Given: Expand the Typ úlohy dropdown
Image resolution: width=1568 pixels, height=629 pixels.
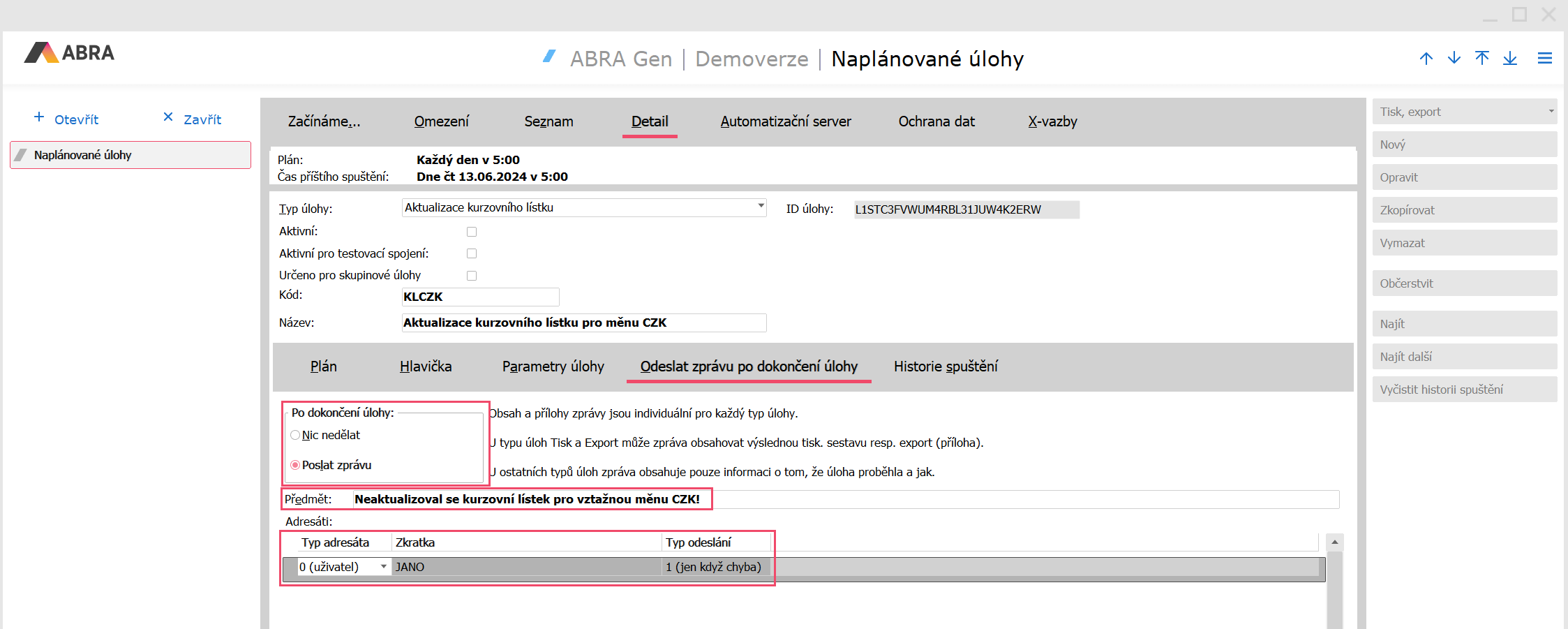Looking at the screenshot, I should pyautogui.click(x=760, y=207).
